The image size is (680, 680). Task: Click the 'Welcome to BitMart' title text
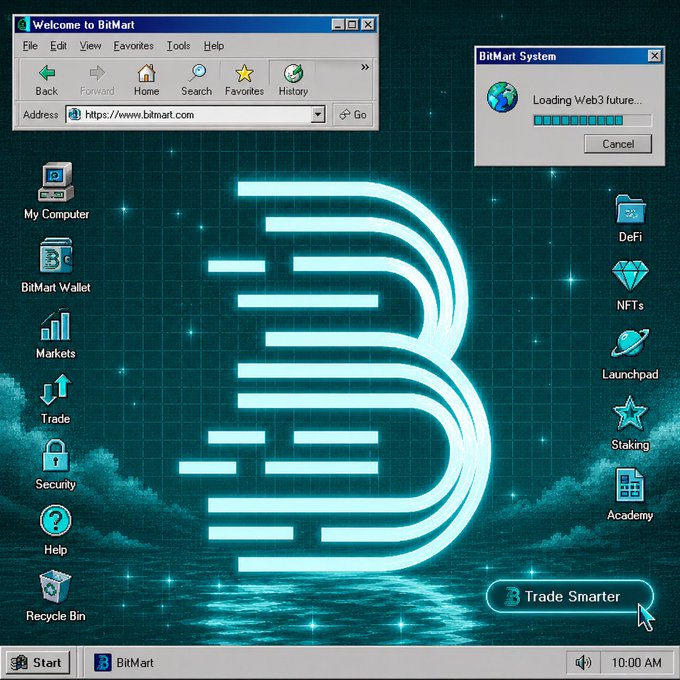click(83, 25)
